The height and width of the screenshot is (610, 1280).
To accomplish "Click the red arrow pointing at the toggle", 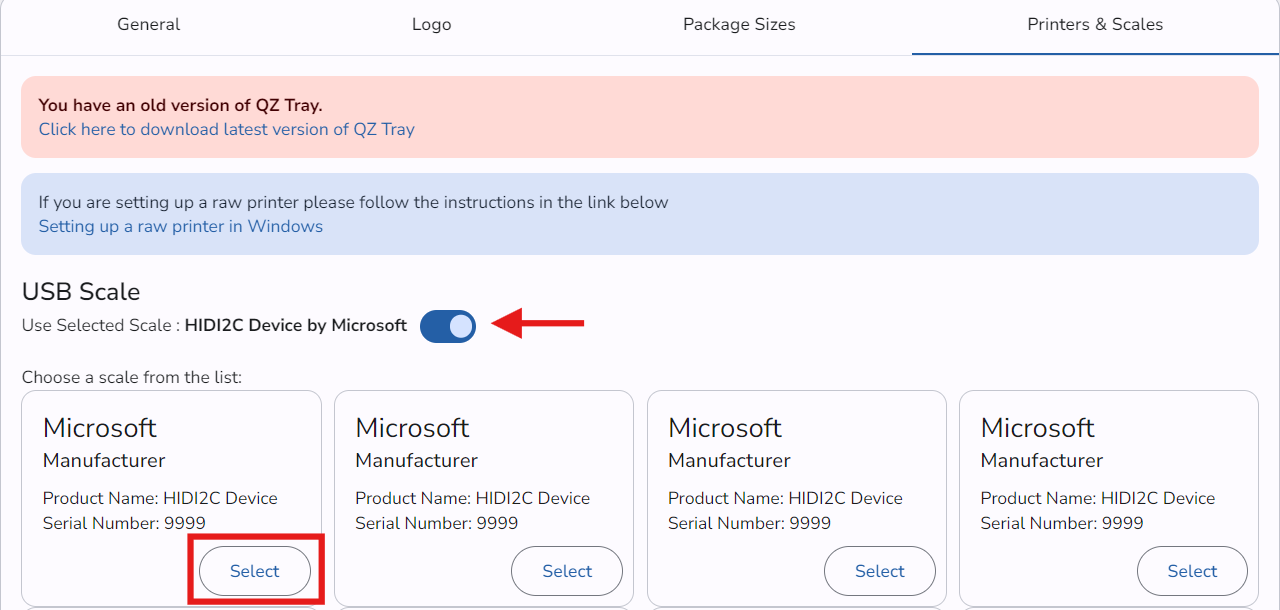I will point(540,323).
